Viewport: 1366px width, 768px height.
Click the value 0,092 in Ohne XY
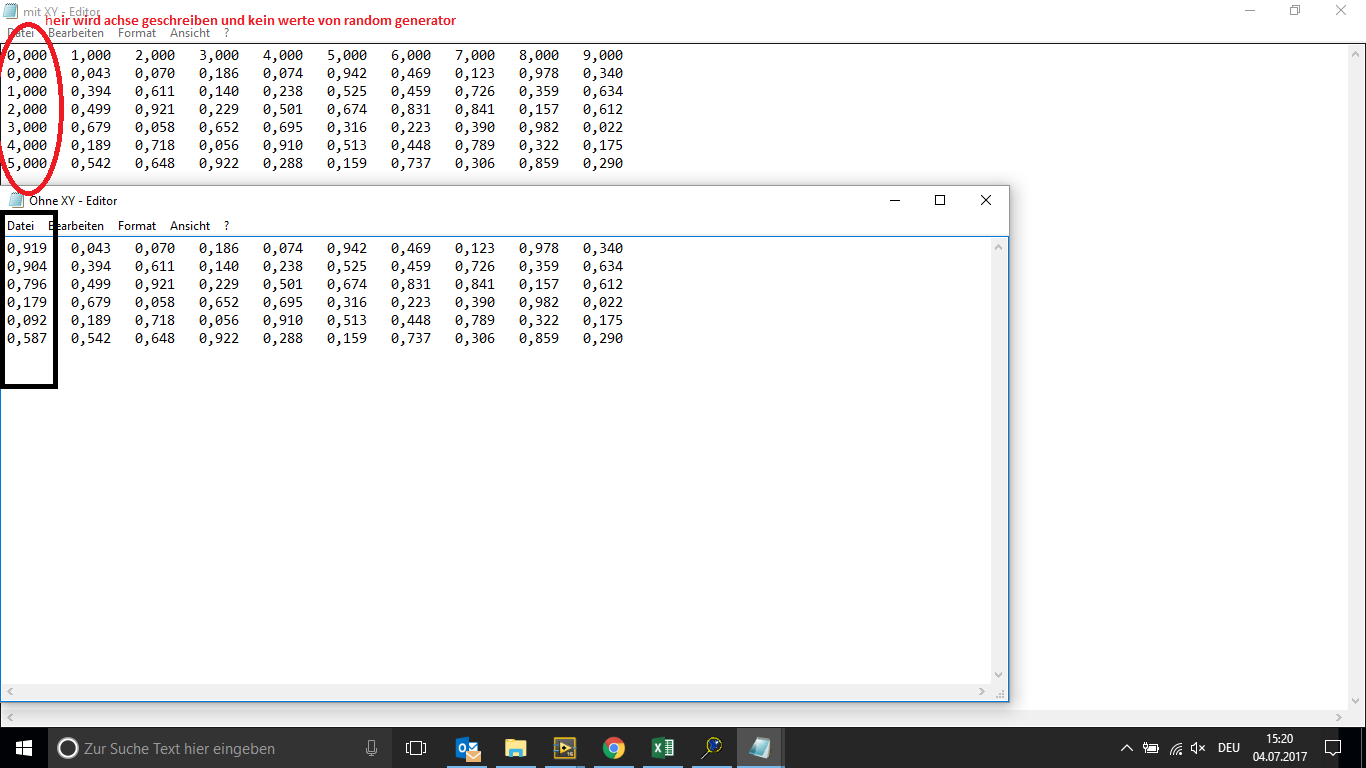(x=27, y=320)
